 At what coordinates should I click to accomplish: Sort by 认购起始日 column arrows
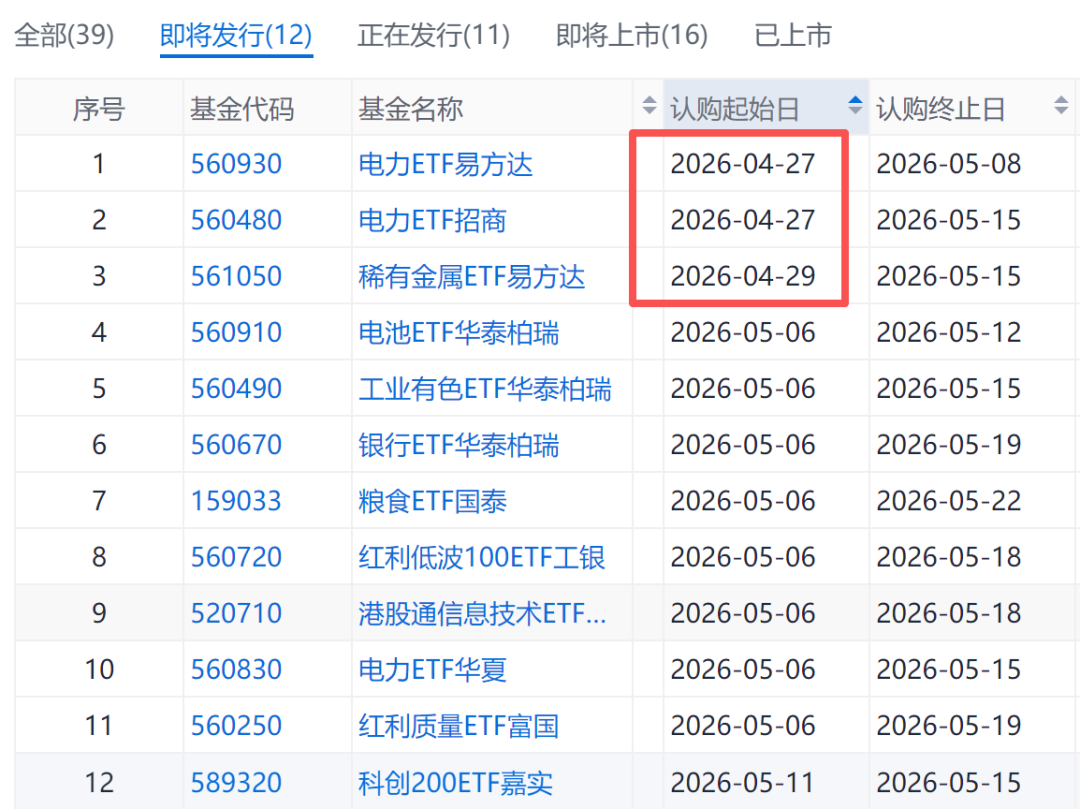[x=855, y=105]
